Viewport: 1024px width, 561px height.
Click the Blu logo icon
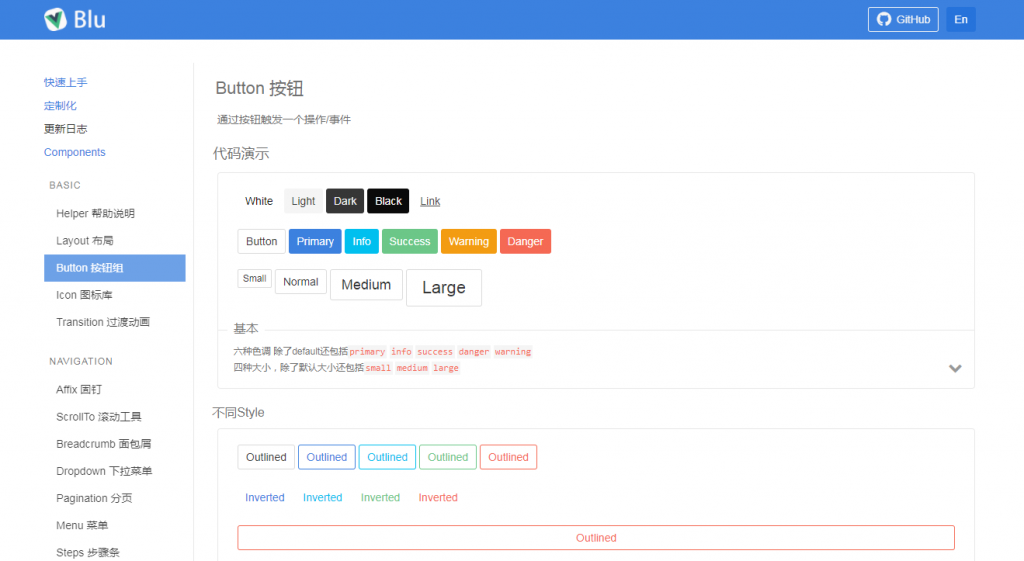(x=55, y=19)
